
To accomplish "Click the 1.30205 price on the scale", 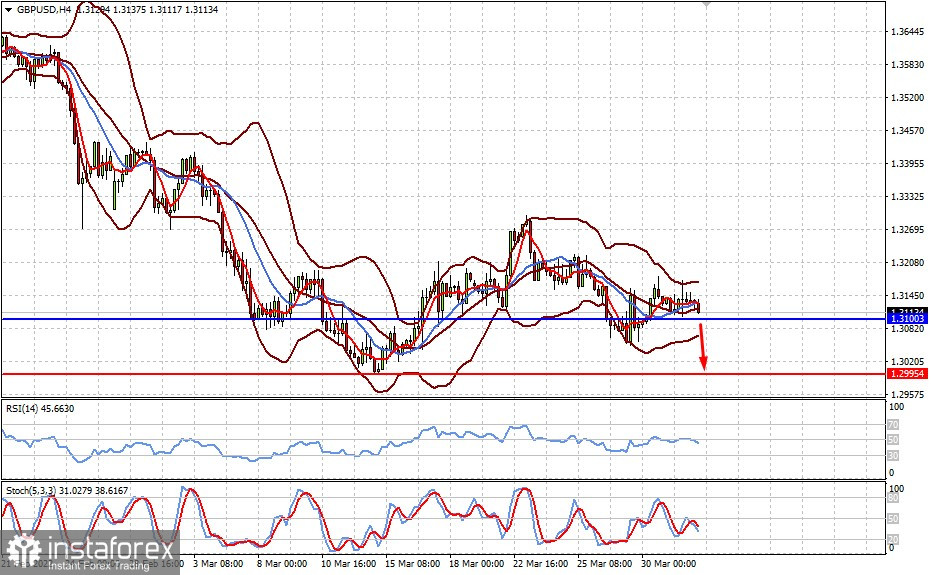I will pos(908,362).
